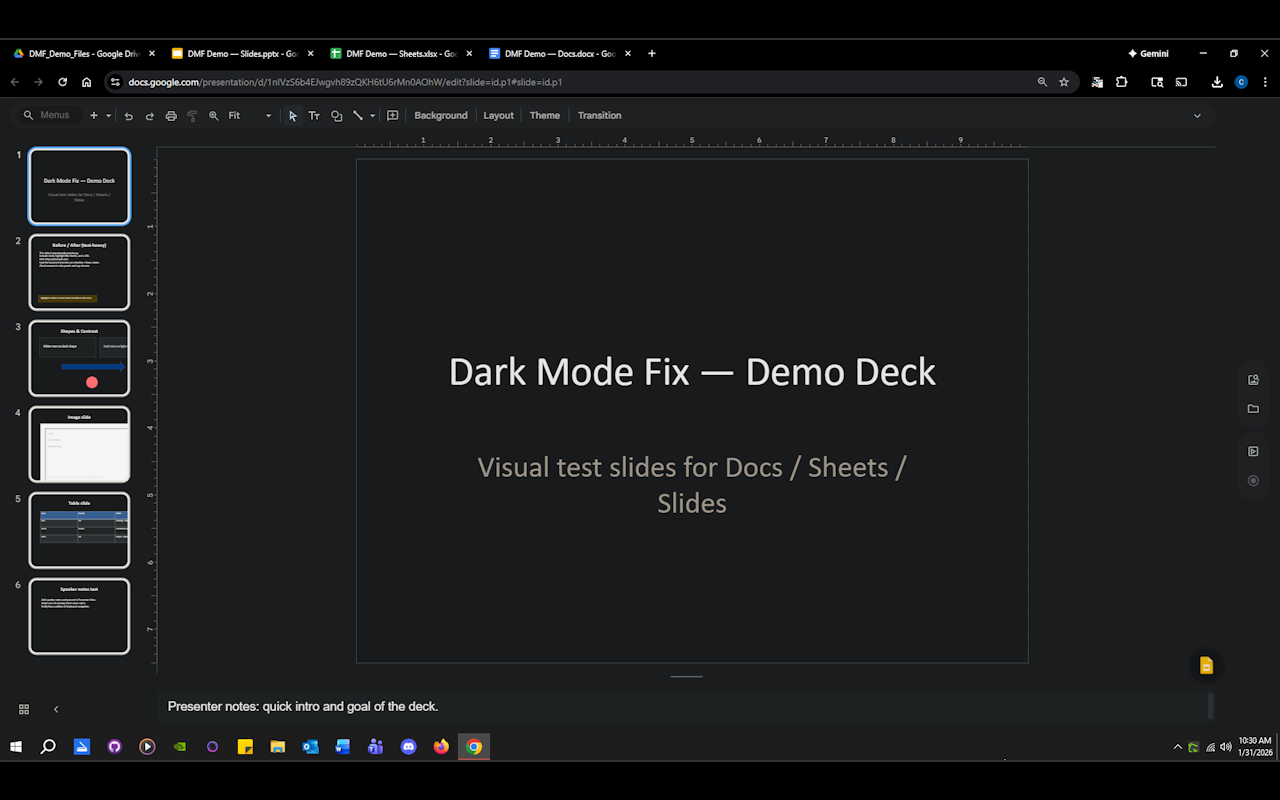Select the arrow cursor Select tool
This screenshot has height=800, width=1280.
point(293,116)
